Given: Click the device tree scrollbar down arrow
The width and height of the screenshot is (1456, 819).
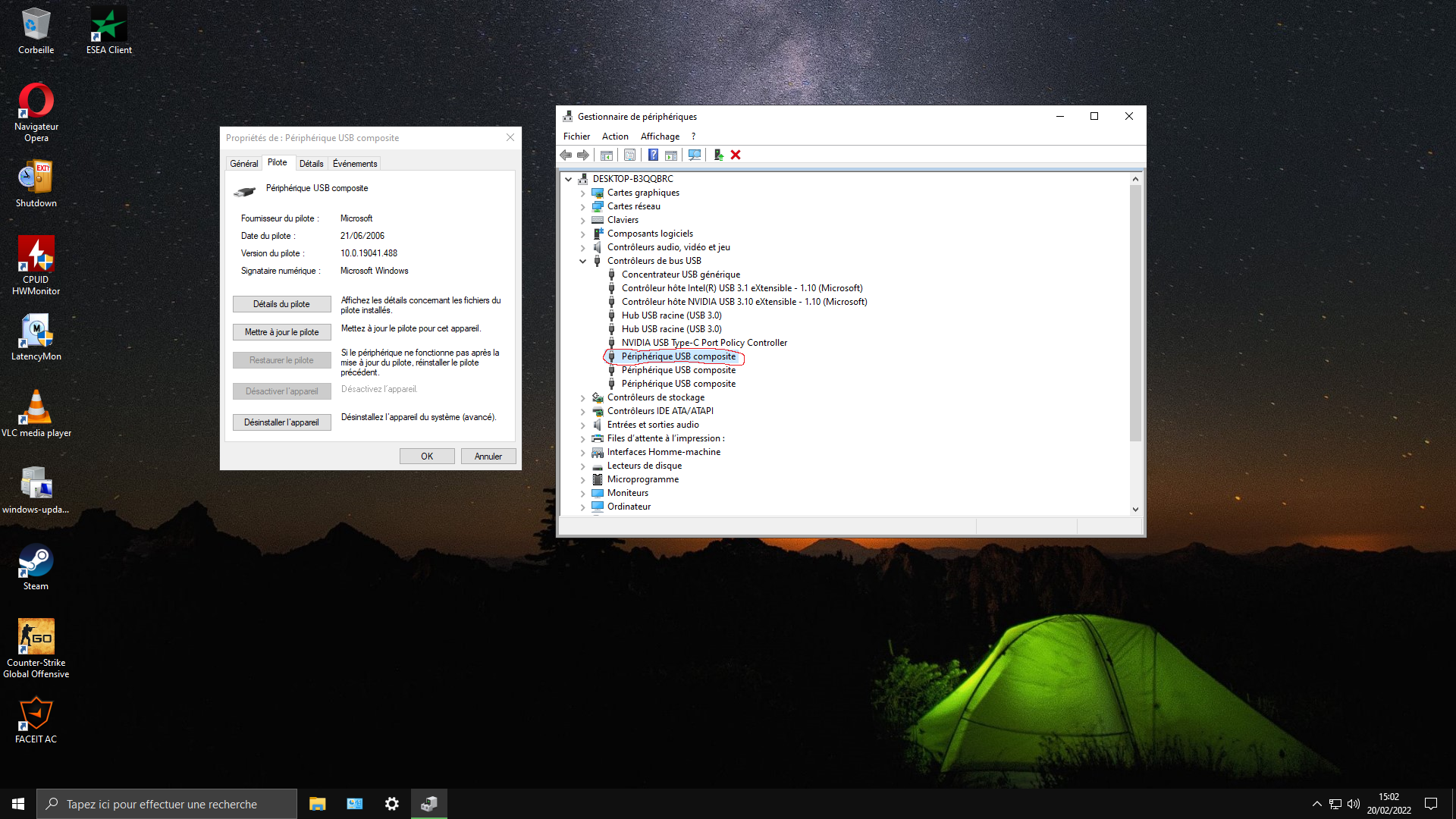Looking at the screenshot, I should coord(1135,510).
